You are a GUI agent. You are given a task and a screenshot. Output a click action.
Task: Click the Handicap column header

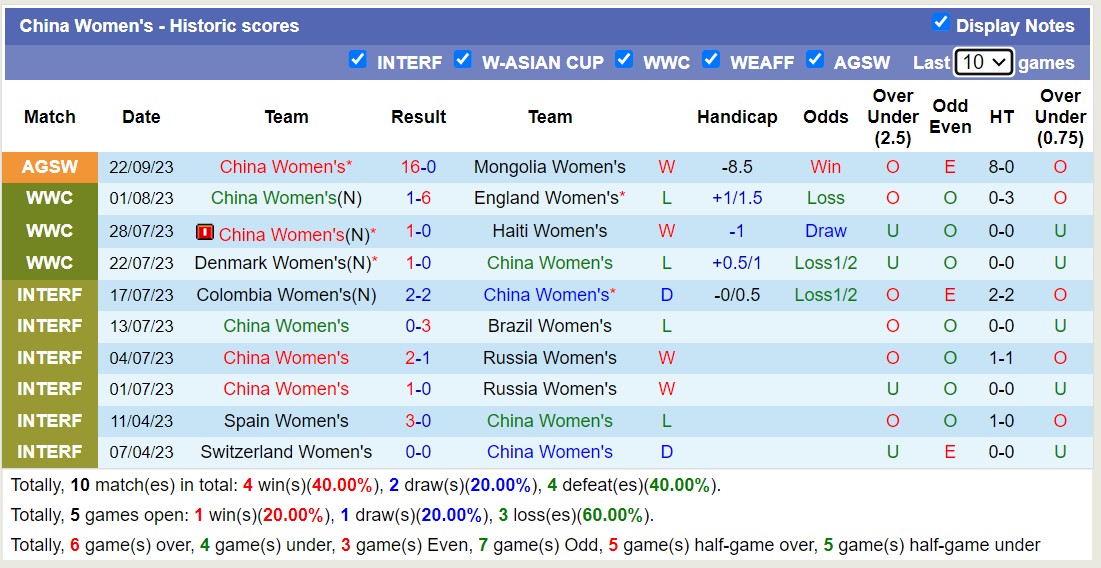[x=737, y=117]
